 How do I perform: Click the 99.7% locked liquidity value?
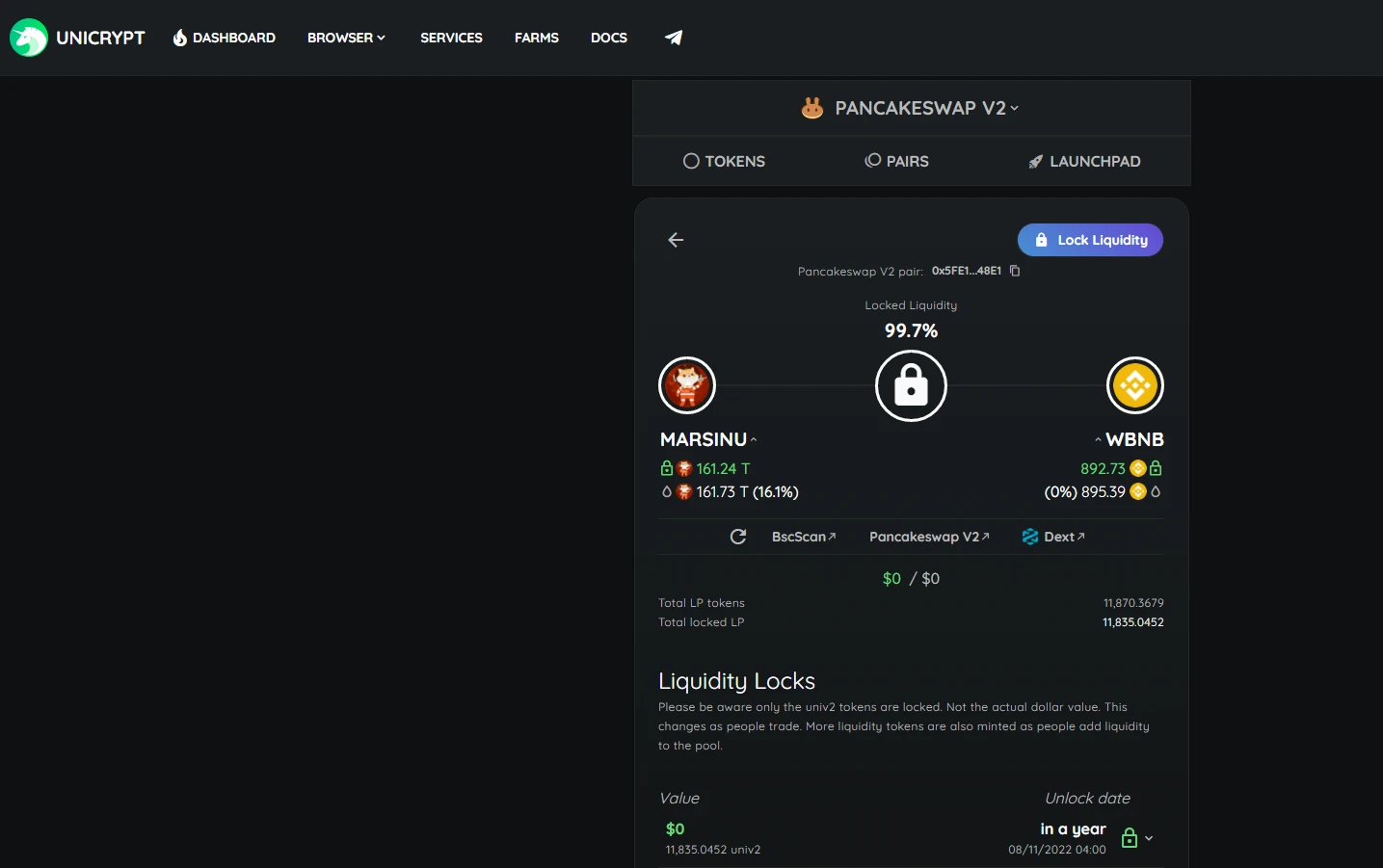tap(911, 330)
